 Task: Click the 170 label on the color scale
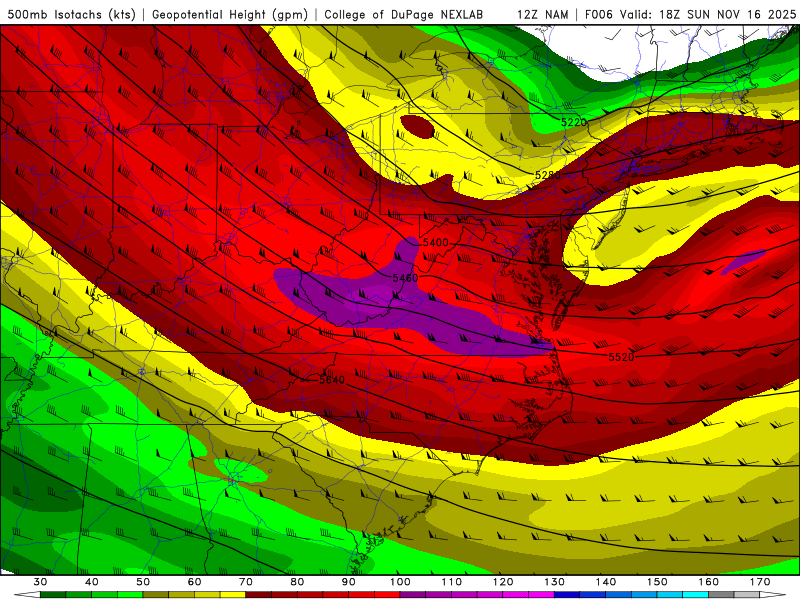760,582
